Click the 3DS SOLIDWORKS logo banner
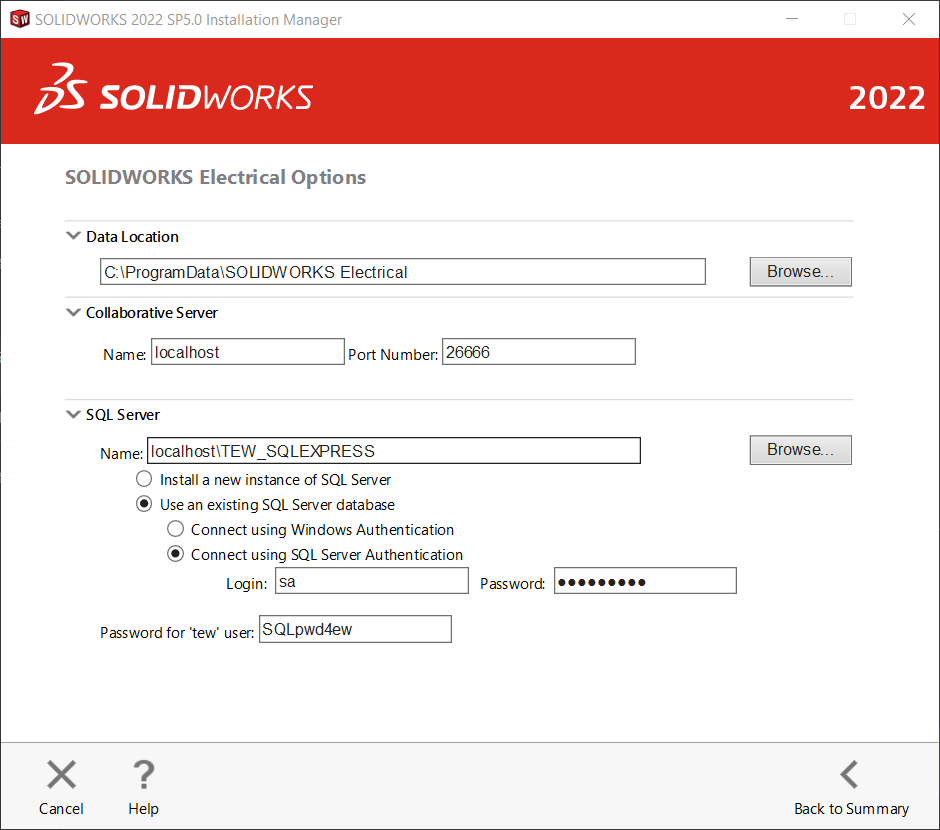Image resolution: width=940 pixels, height=830 pixels. pyautogui.click(x=173, y=90)
